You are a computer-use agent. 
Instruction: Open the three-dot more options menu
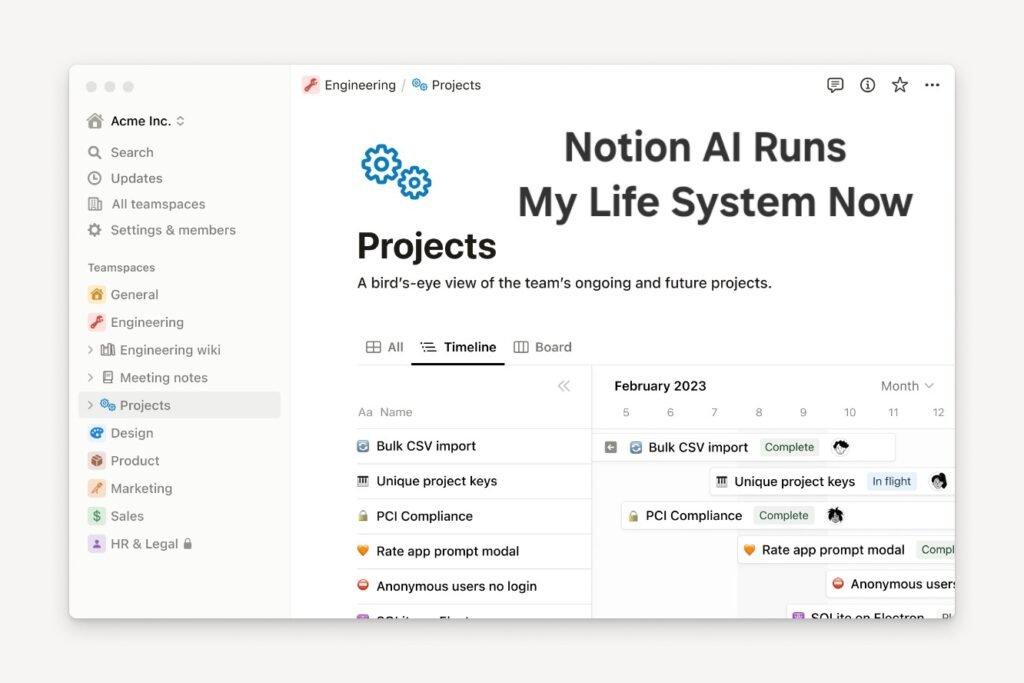(932, 85)
